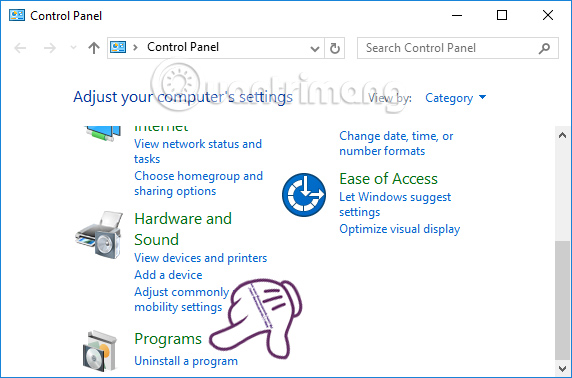This screenshot has width=572, height=378.
Task: Open the View by Category dropdown
Action: pos(456,98)
